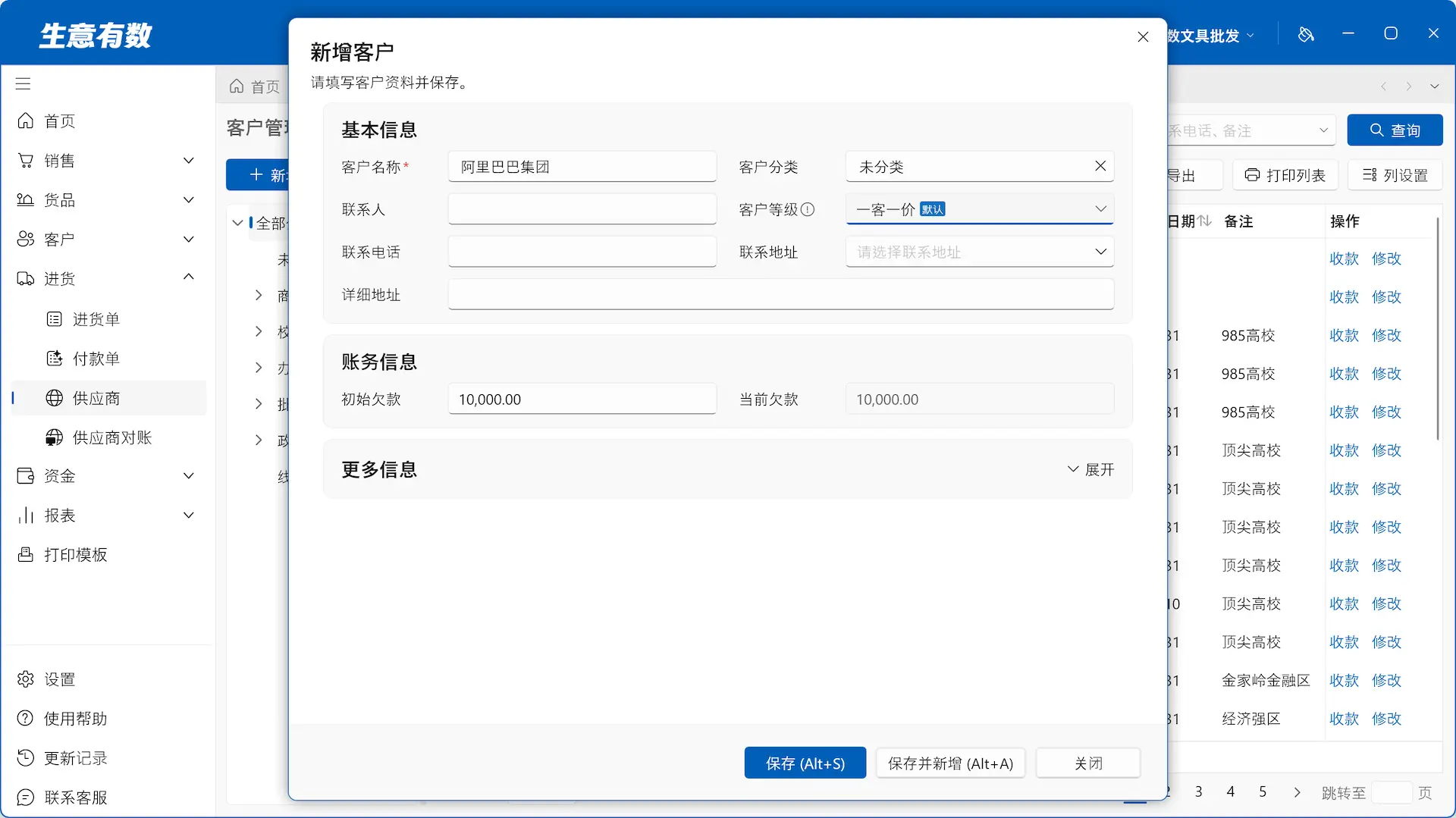
Task: Click the theme skin icon in title bar
Action: coord(1306,34)
